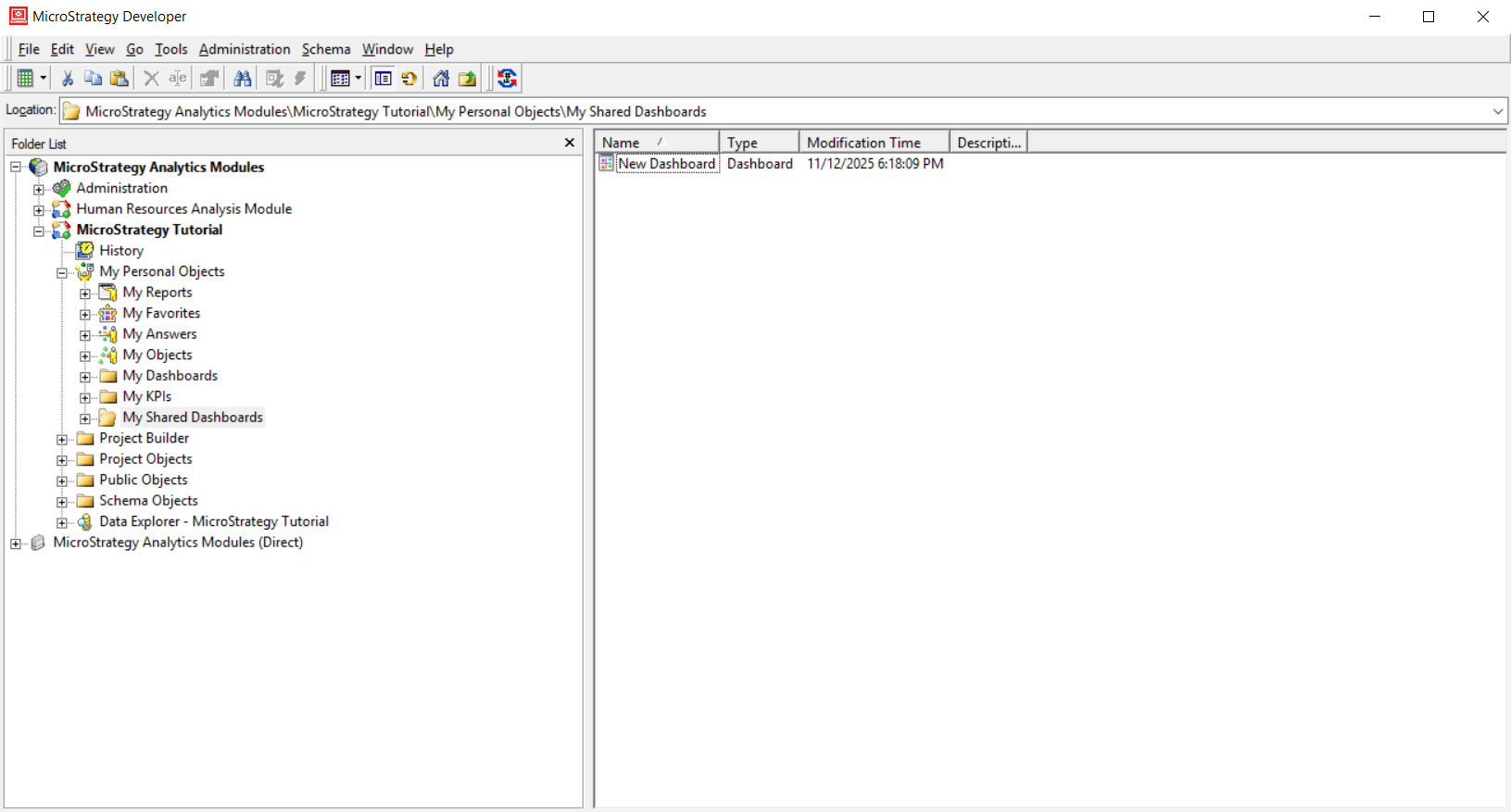
Task: Open the Schema menu
Action: click(326, 49)
